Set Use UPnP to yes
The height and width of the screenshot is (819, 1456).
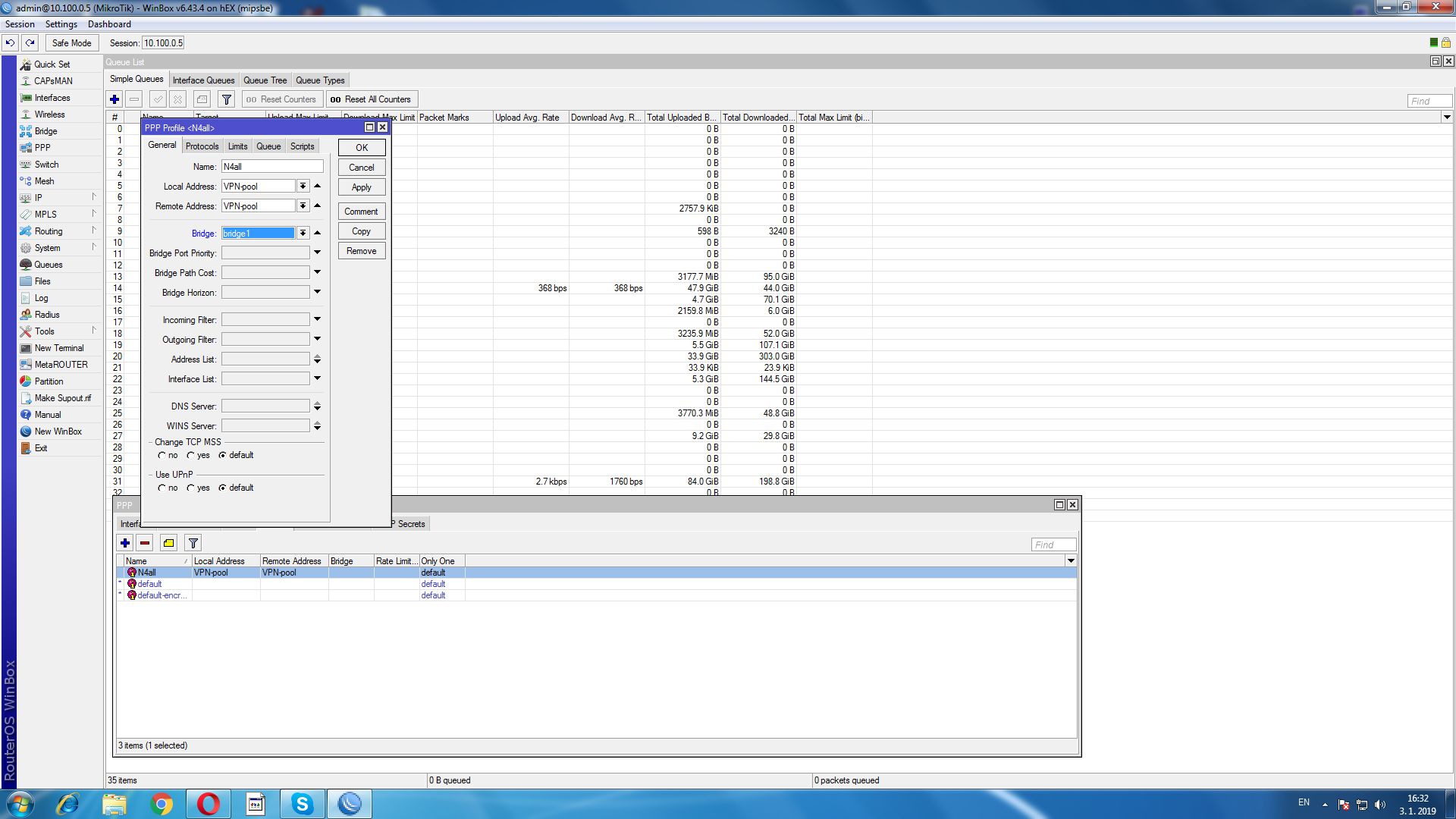coord(191,488)
